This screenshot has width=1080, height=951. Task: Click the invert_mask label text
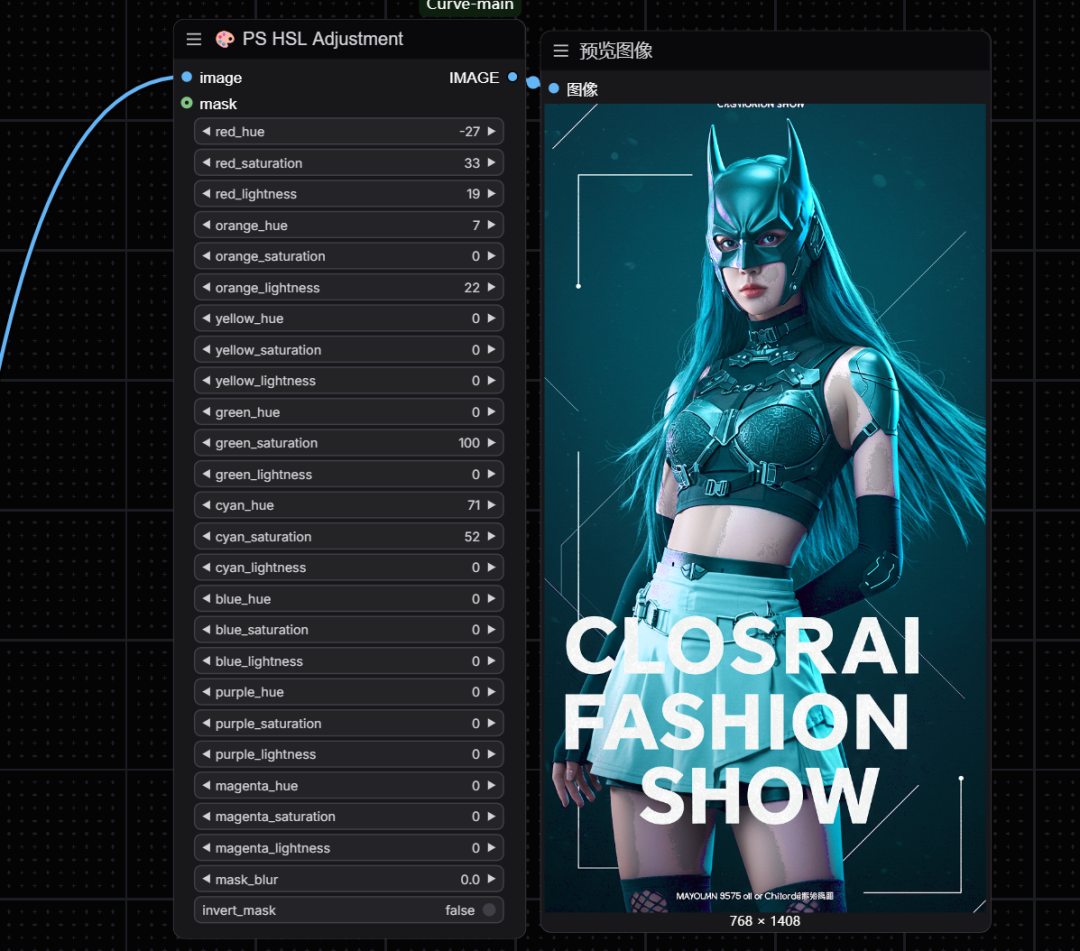coord(238,910)
